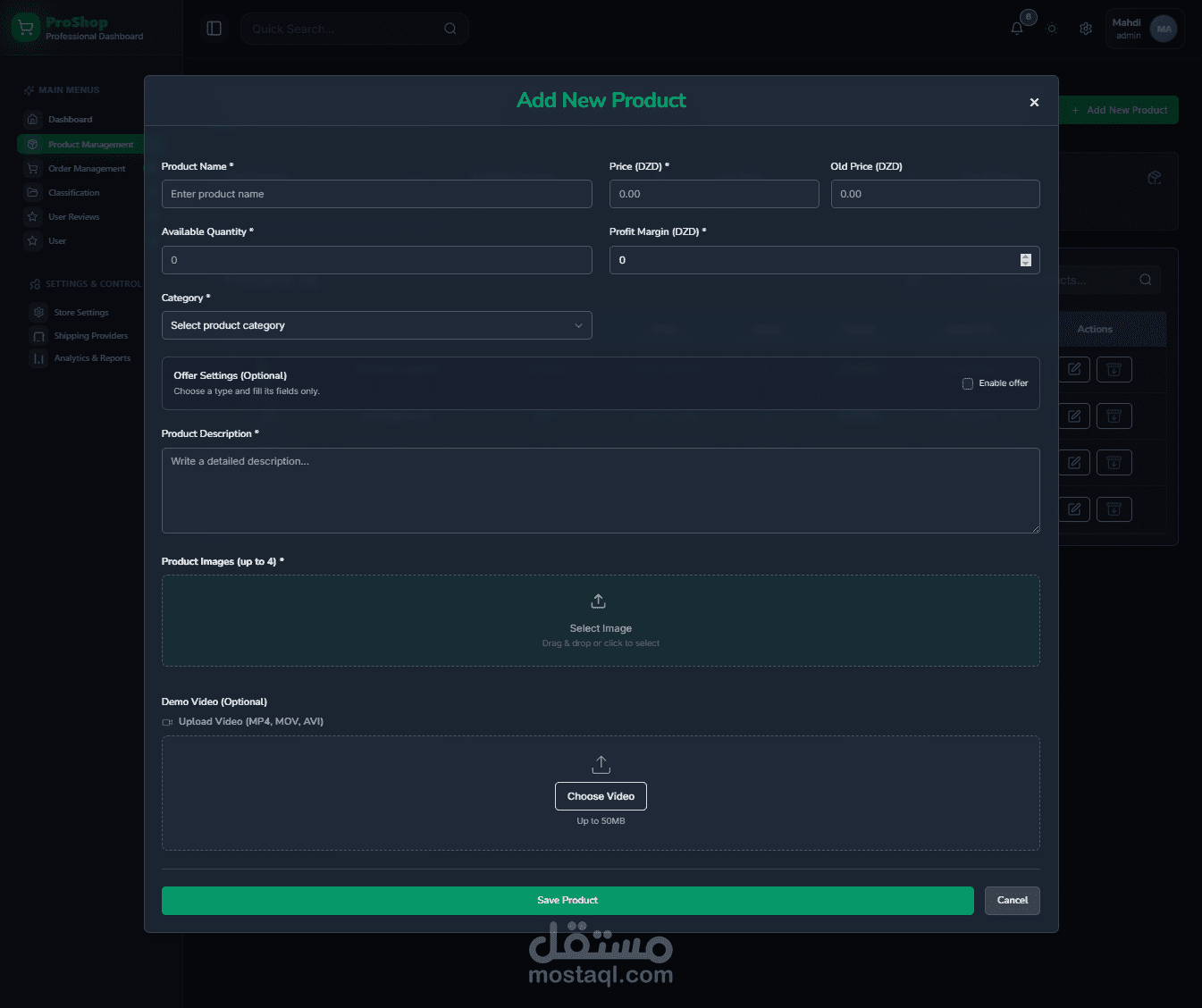
Task: Click the Analytics & Reports chart icon
Action: (x=38, y=358)
